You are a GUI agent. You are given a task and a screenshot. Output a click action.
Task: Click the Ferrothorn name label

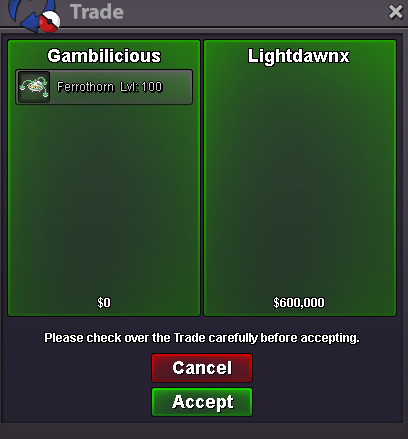click(x=85, y=87)
